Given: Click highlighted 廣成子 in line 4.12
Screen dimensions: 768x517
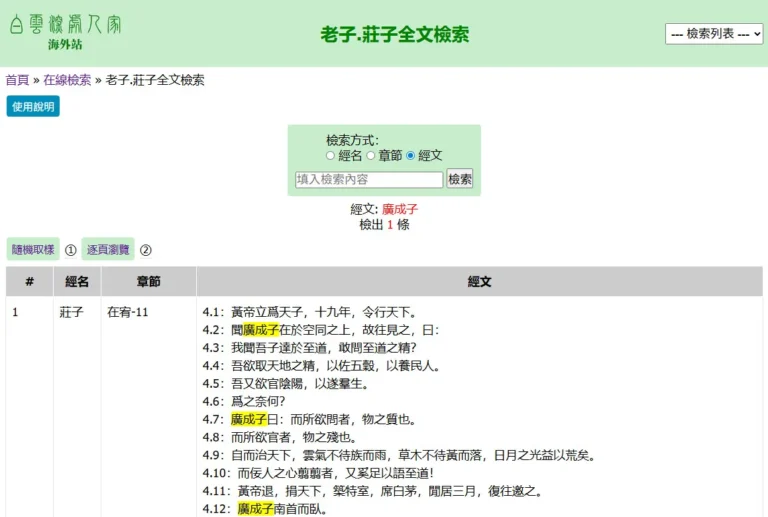Looking at the screenshot, I should pos(255,509).
